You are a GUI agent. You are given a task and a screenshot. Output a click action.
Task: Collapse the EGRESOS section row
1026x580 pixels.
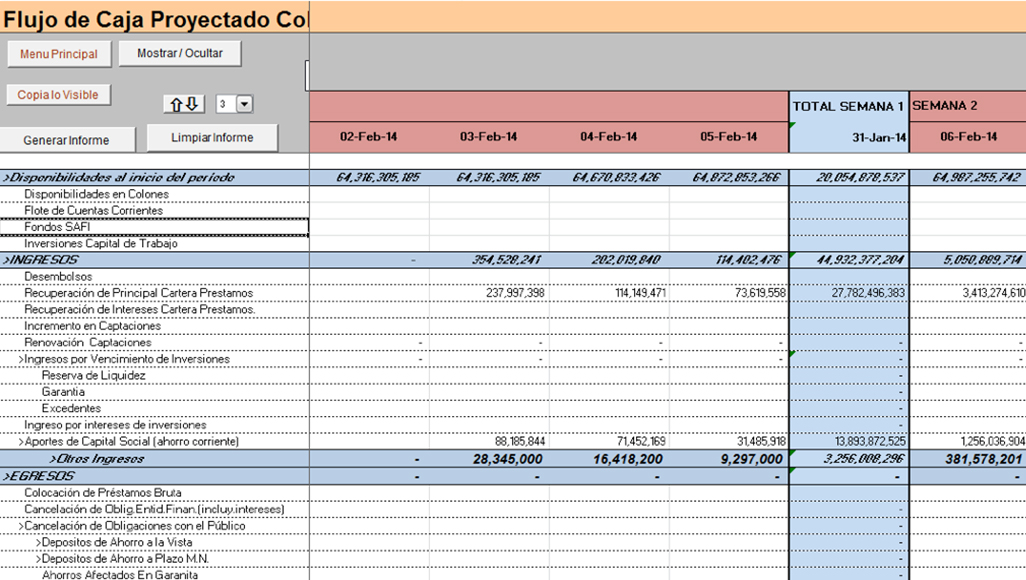[x=154, y=476]
